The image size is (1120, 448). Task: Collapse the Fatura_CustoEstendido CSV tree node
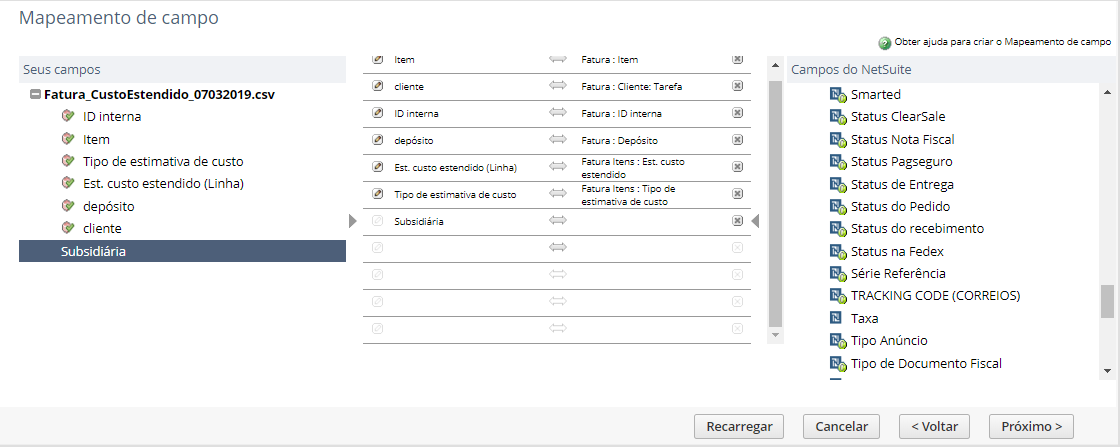36,95
